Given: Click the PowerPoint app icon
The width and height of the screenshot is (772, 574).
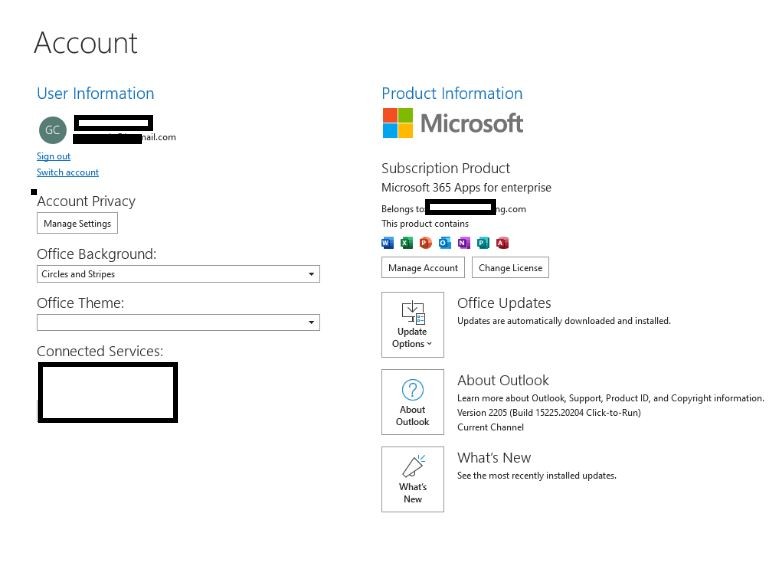Looking at the screenshot, I should [x=425, y=243].
